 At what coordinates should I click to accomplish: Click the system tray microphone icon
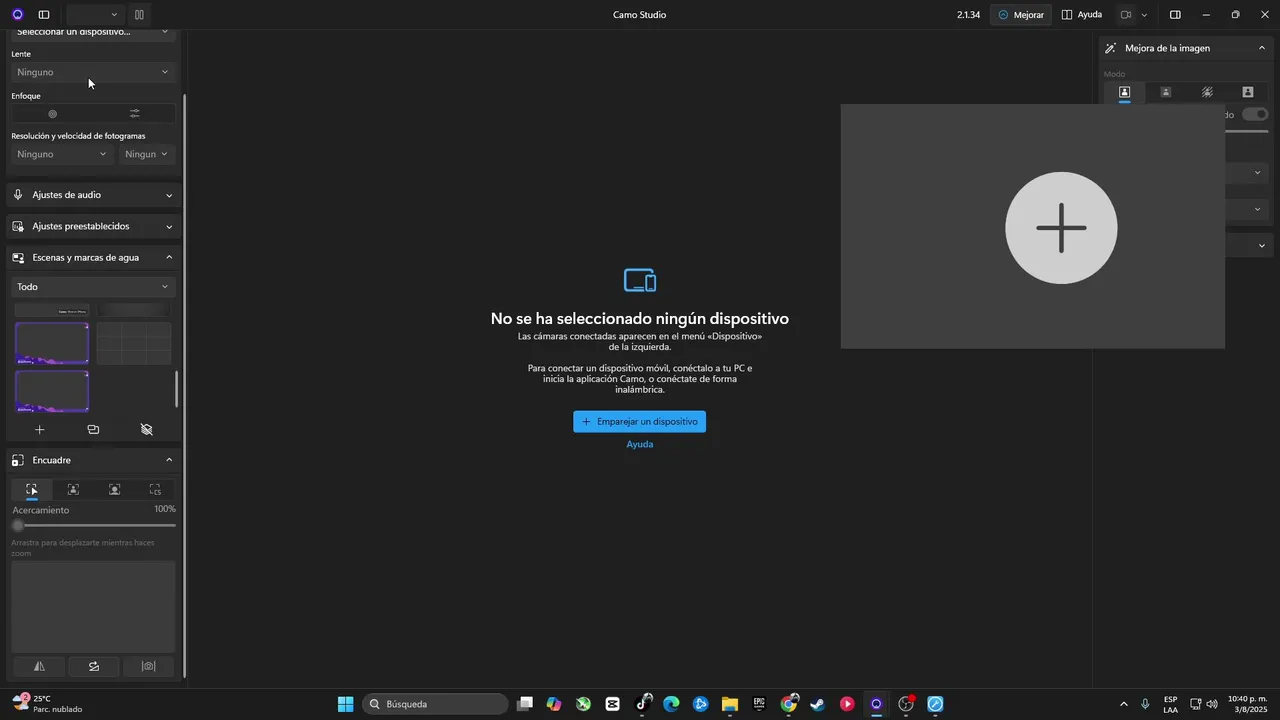pos(1145,704)
